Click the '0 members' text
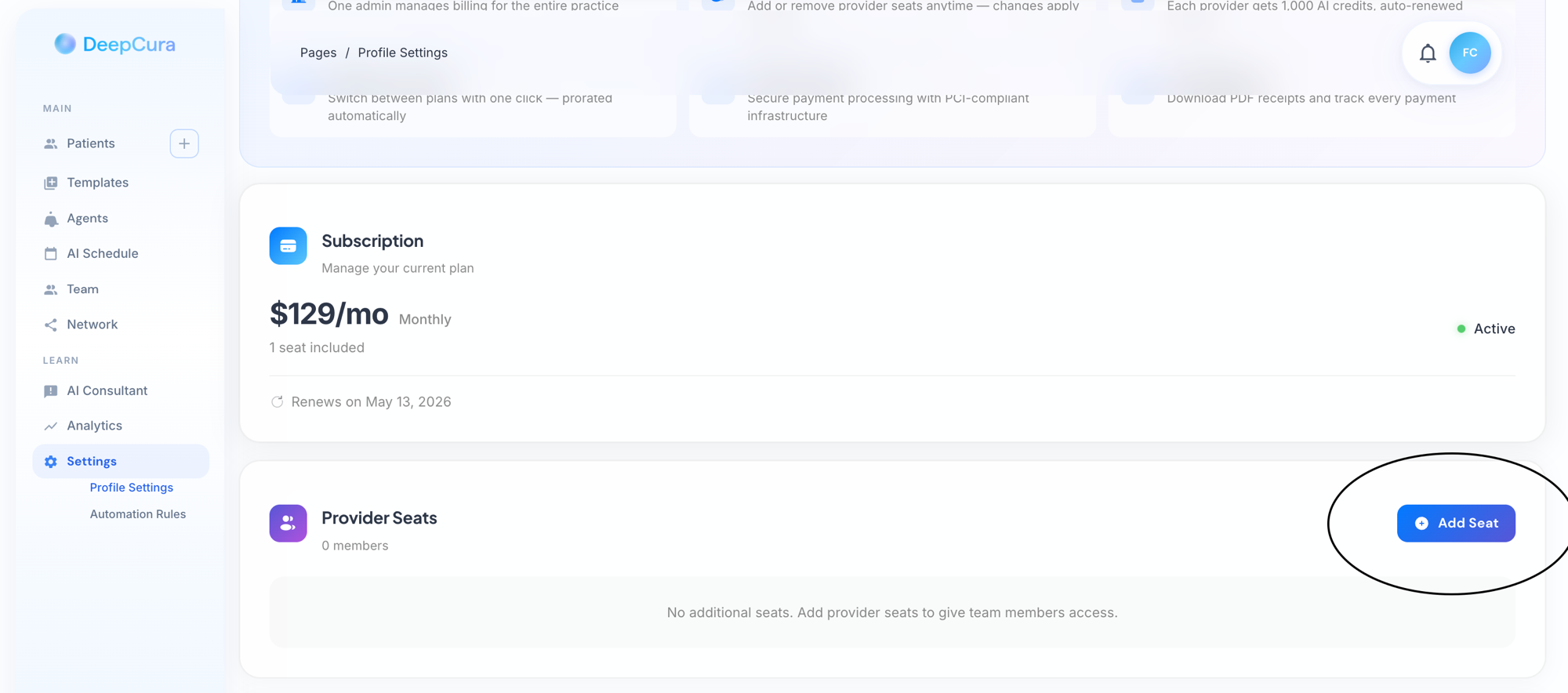Image resolution: width=1568 pixels, height=693 pixels. pyautogui.click(x=355, y=546)
